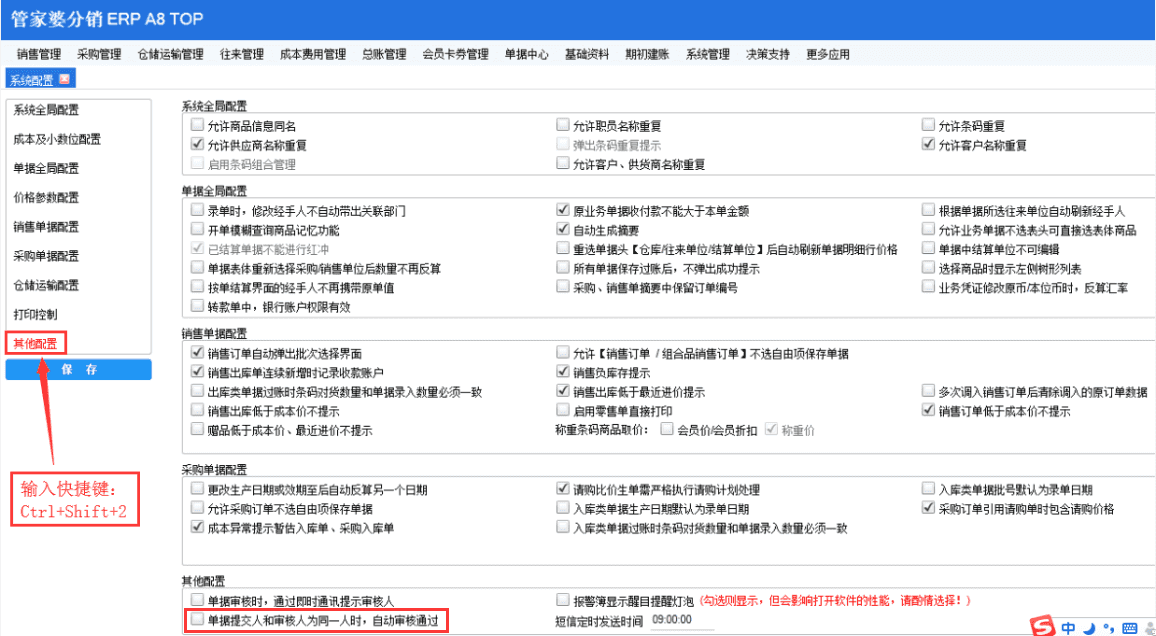Viewport: 1156px width, 636px height.
Task: Select 销售单据配置 in the left list
Action: click(x=46, y=227)
